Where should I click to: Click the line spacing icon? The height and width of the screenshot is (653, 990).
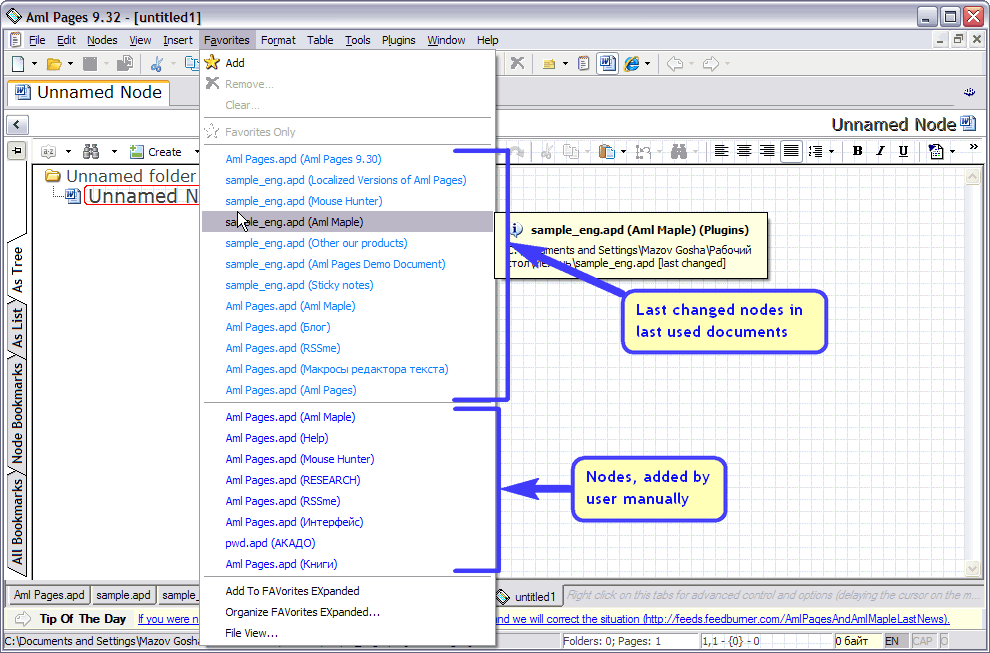click(815, 152)
